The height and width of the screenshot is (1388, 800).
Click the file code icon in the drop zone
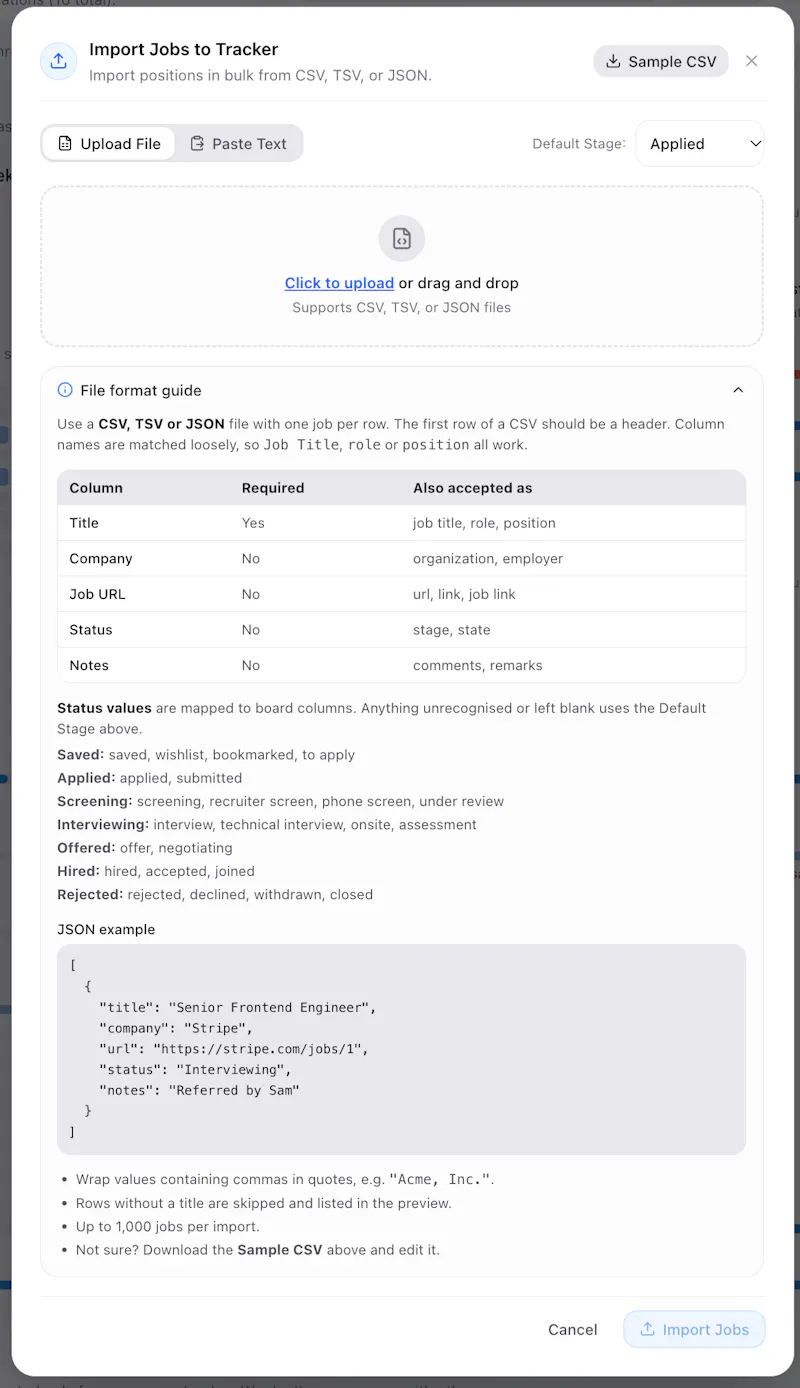click(402, 239)
